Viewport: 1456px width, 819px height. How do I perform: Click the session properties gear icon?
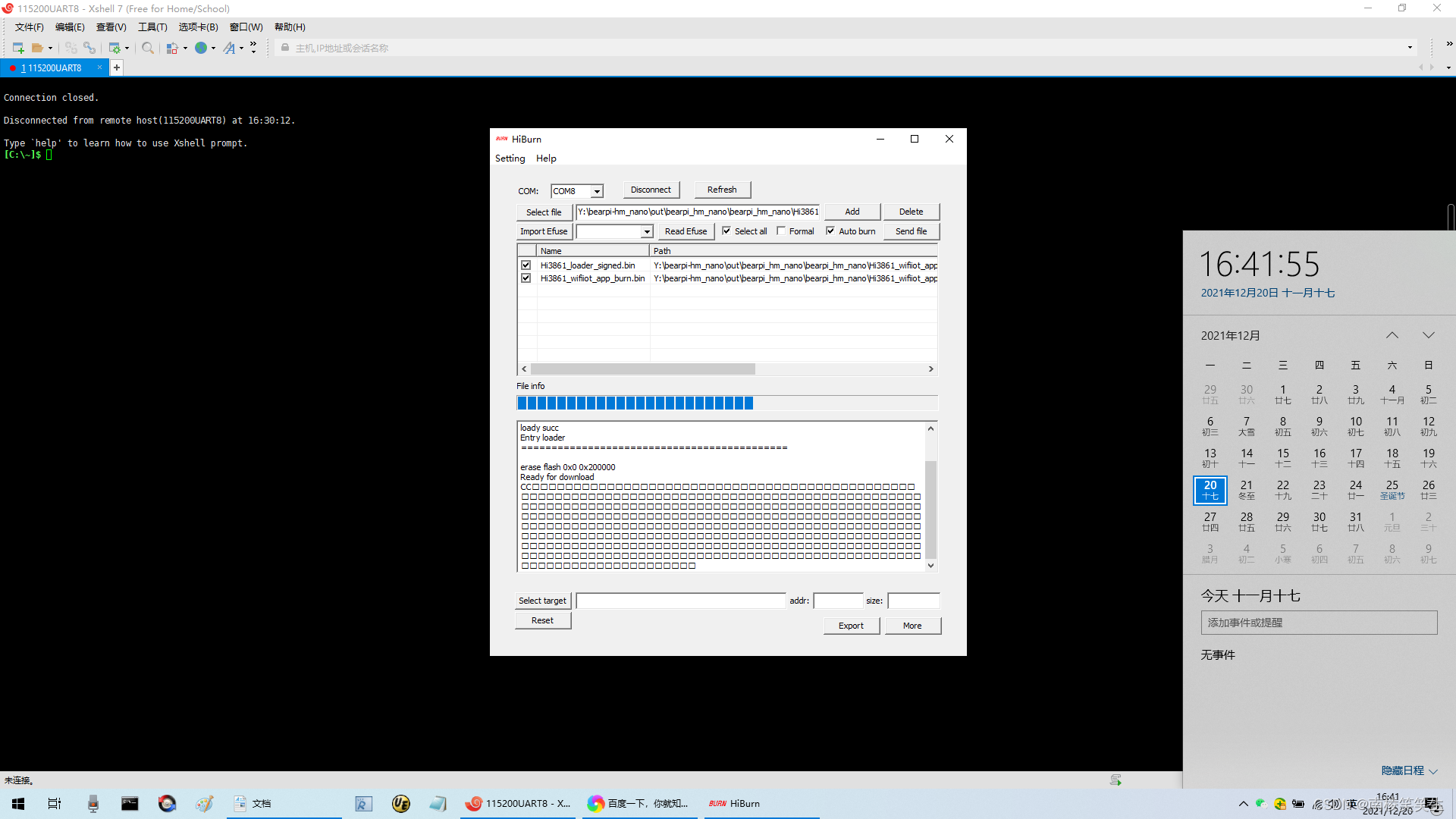115,48
